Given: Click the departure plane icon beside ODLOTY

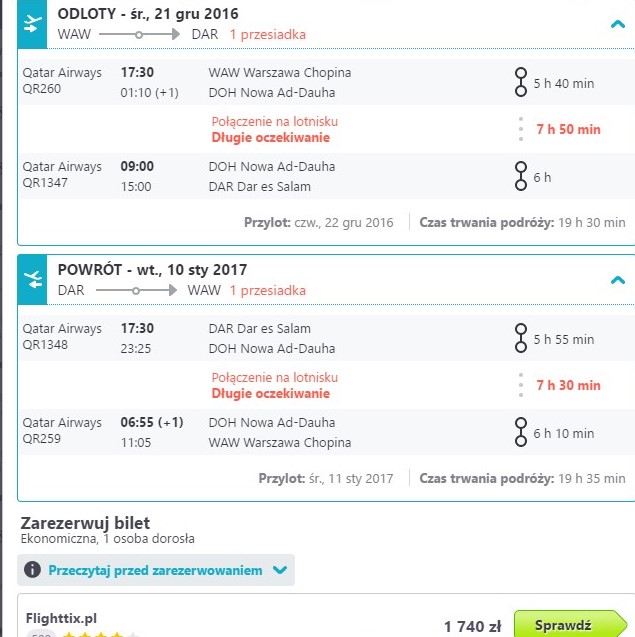Looking at the screenshot, I should pos(33,24).
